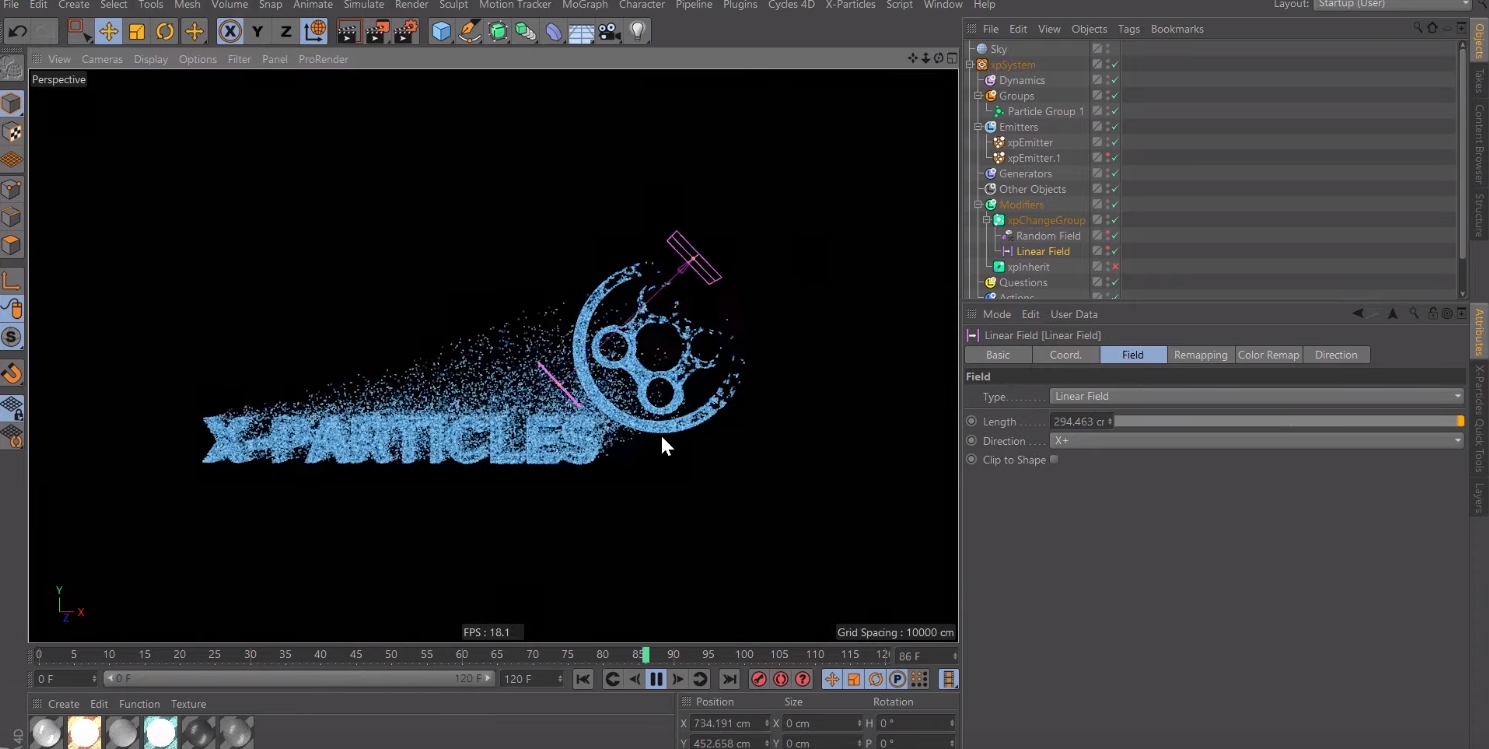Switch to the Direction tab
Screen dimensions: 1489x749
1336,355
